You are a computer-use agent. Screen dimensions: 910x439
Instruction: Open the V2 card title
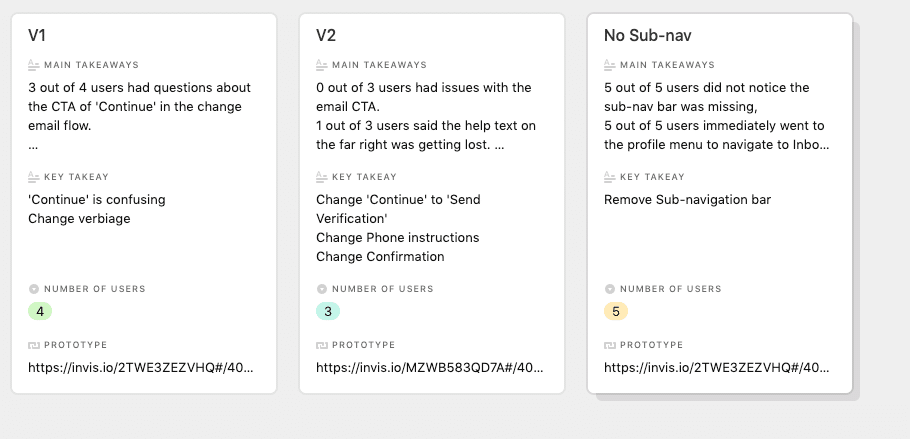pos(326,35)
